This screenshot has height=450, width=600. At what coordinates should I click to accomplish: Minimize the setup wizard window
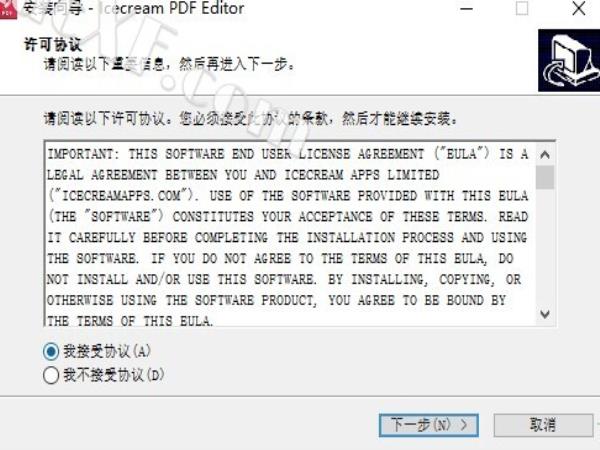tap(466, 8)
